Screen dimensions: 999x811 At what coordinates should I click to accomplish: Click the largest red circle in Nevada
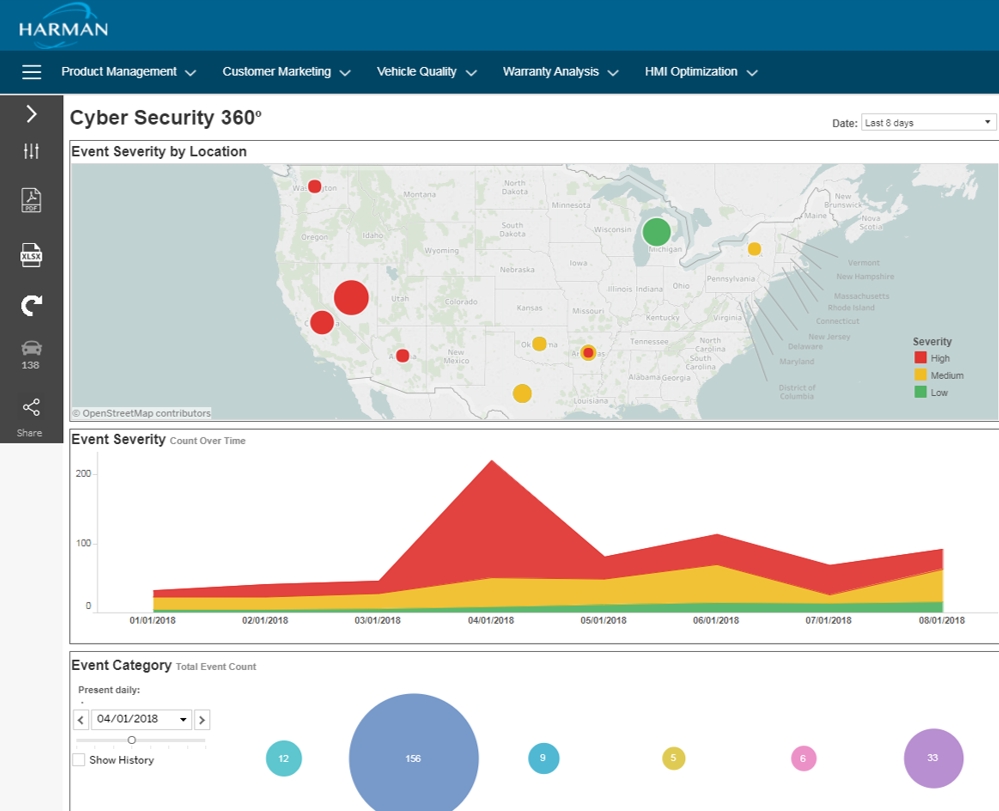tap(351, 298)
